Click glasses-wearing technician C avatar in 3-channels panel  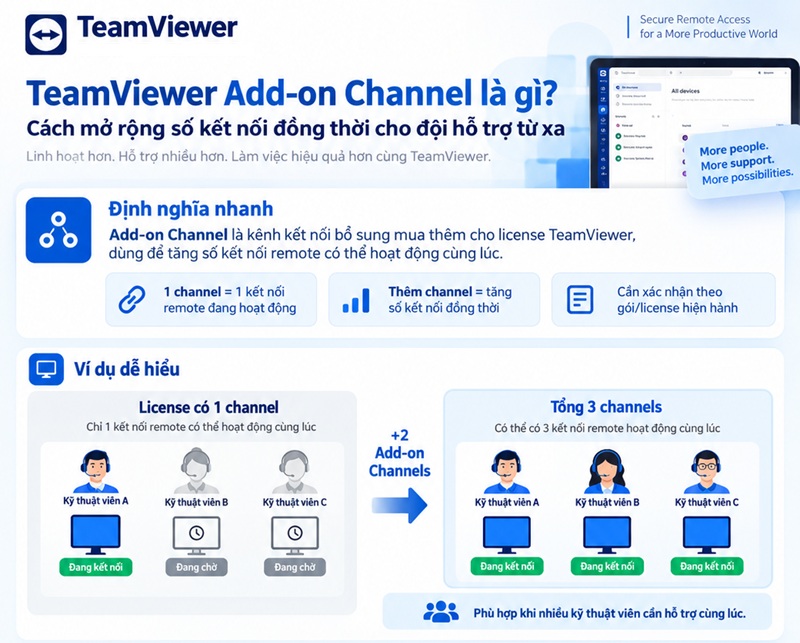pos(707,472)
